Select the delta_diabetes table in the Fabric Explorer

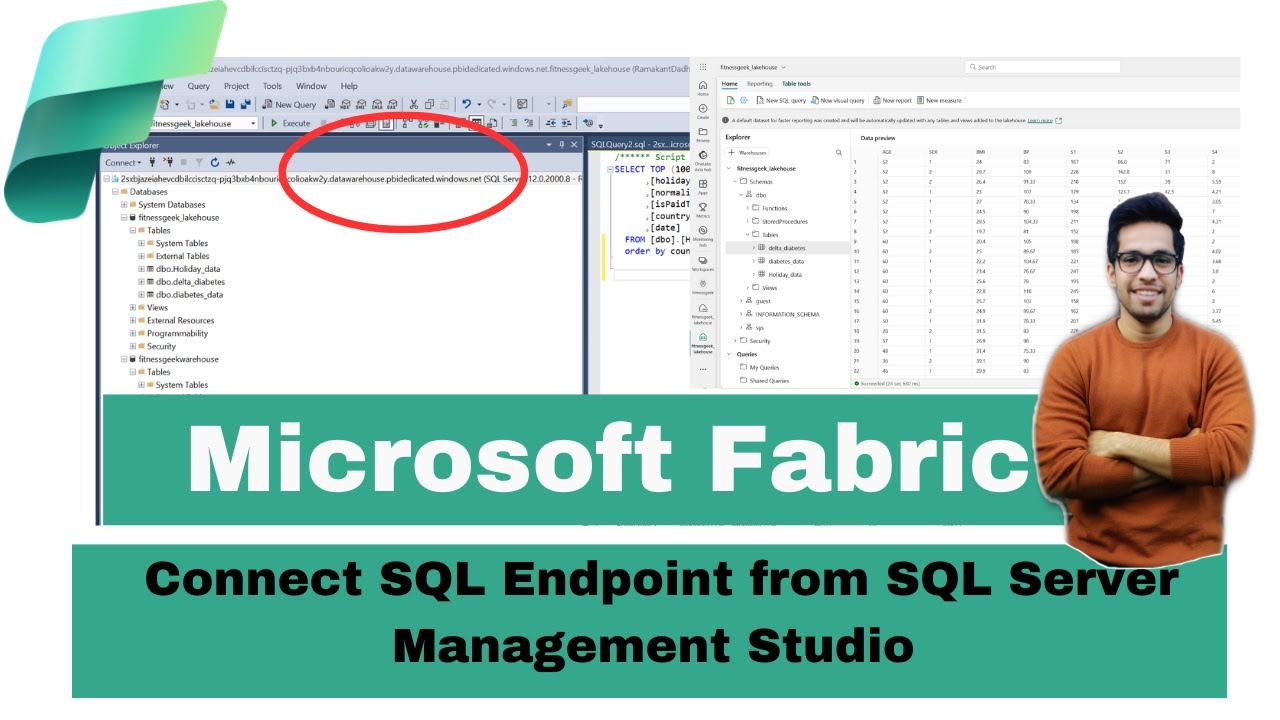click(x=787, y=247)
